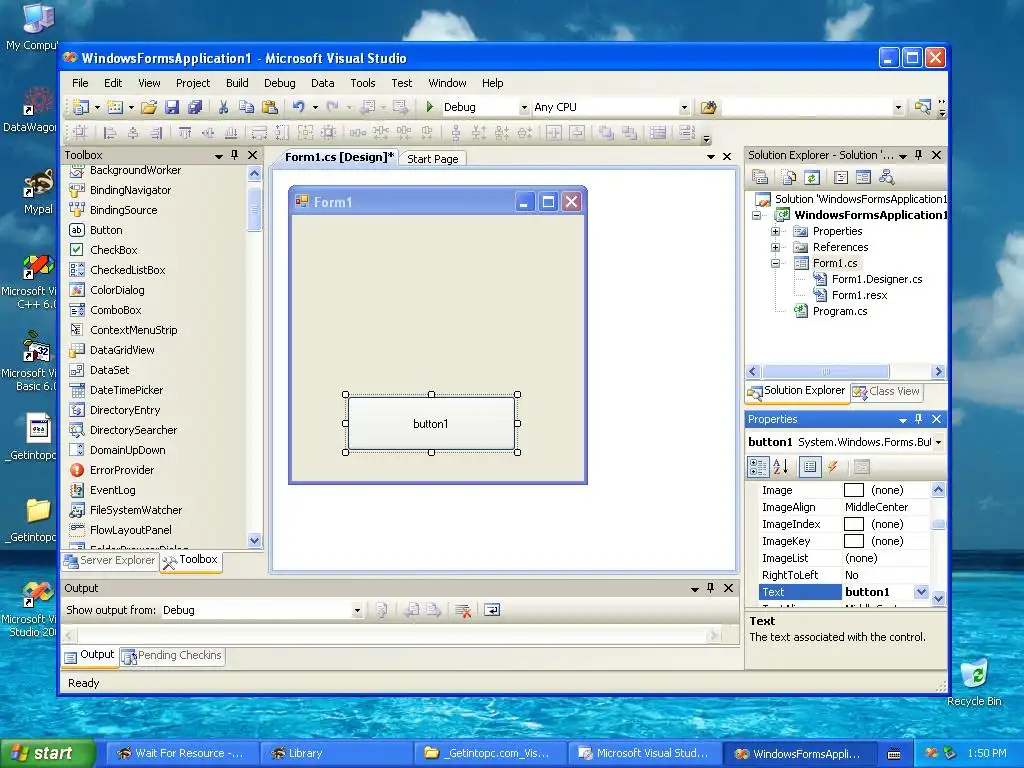Image resolution: width=1024 pixels, height=768 pixels.
Task: Click the Open File folder icon
Action: (x=149, y=107)
